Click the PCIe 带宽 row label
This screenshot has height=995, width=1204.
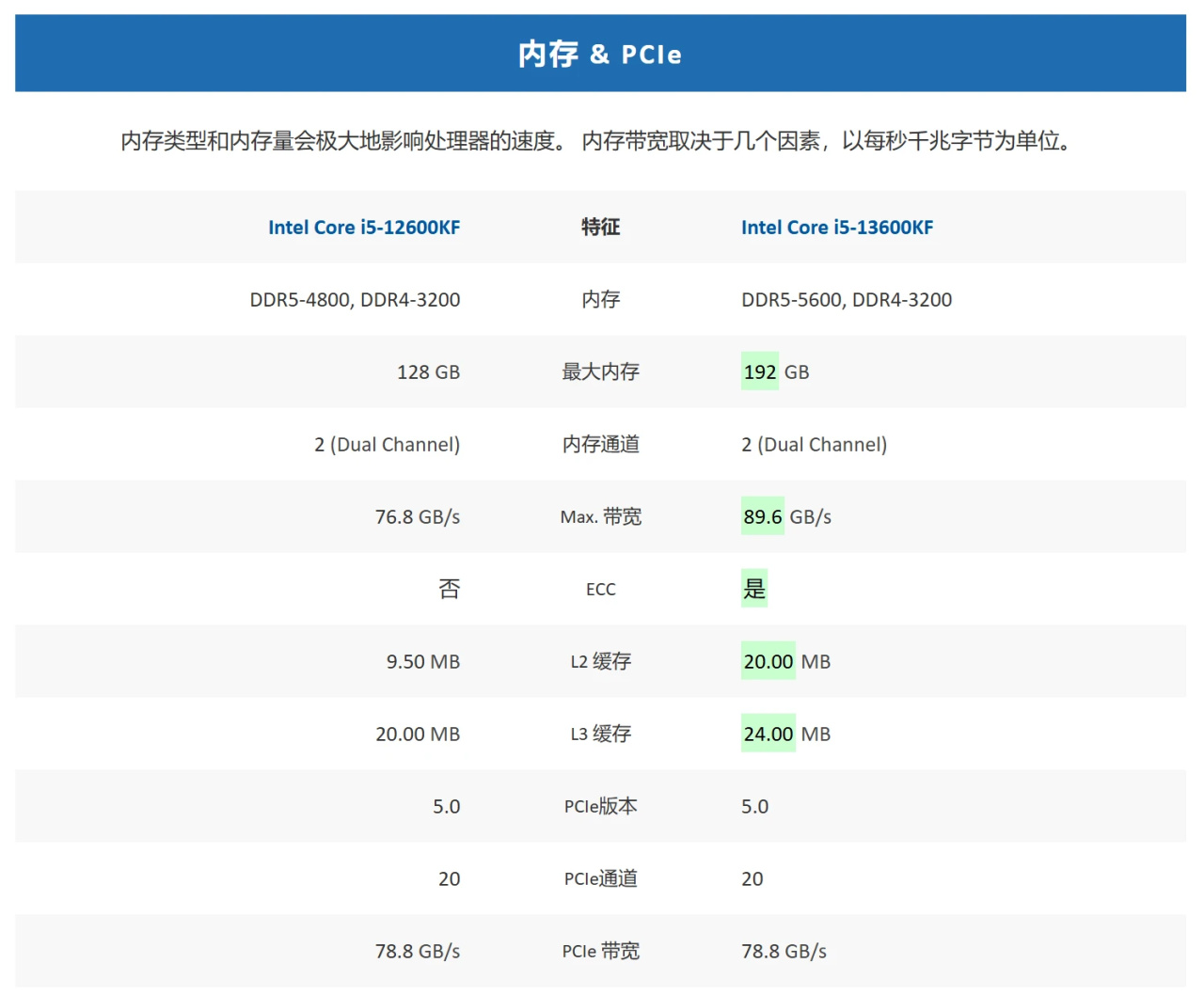[600, 952]
